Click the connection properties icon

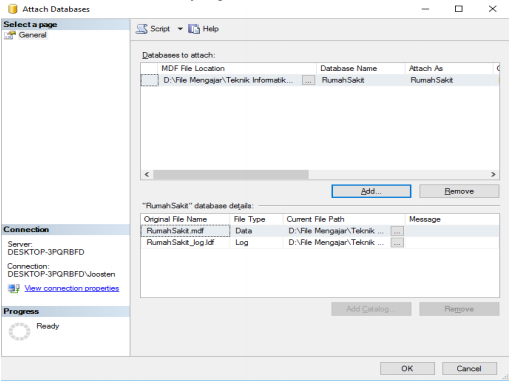[14, 288]
